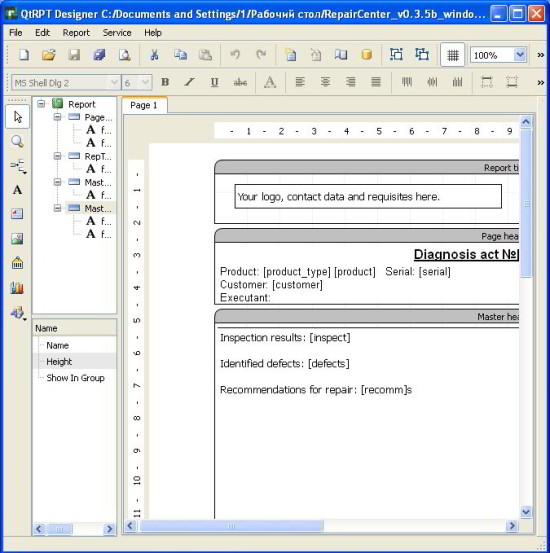Image resolution: width=550 pixels, height=553 pixels.
Task: Toggle underline text formatting
Action: tap(214, 83)
